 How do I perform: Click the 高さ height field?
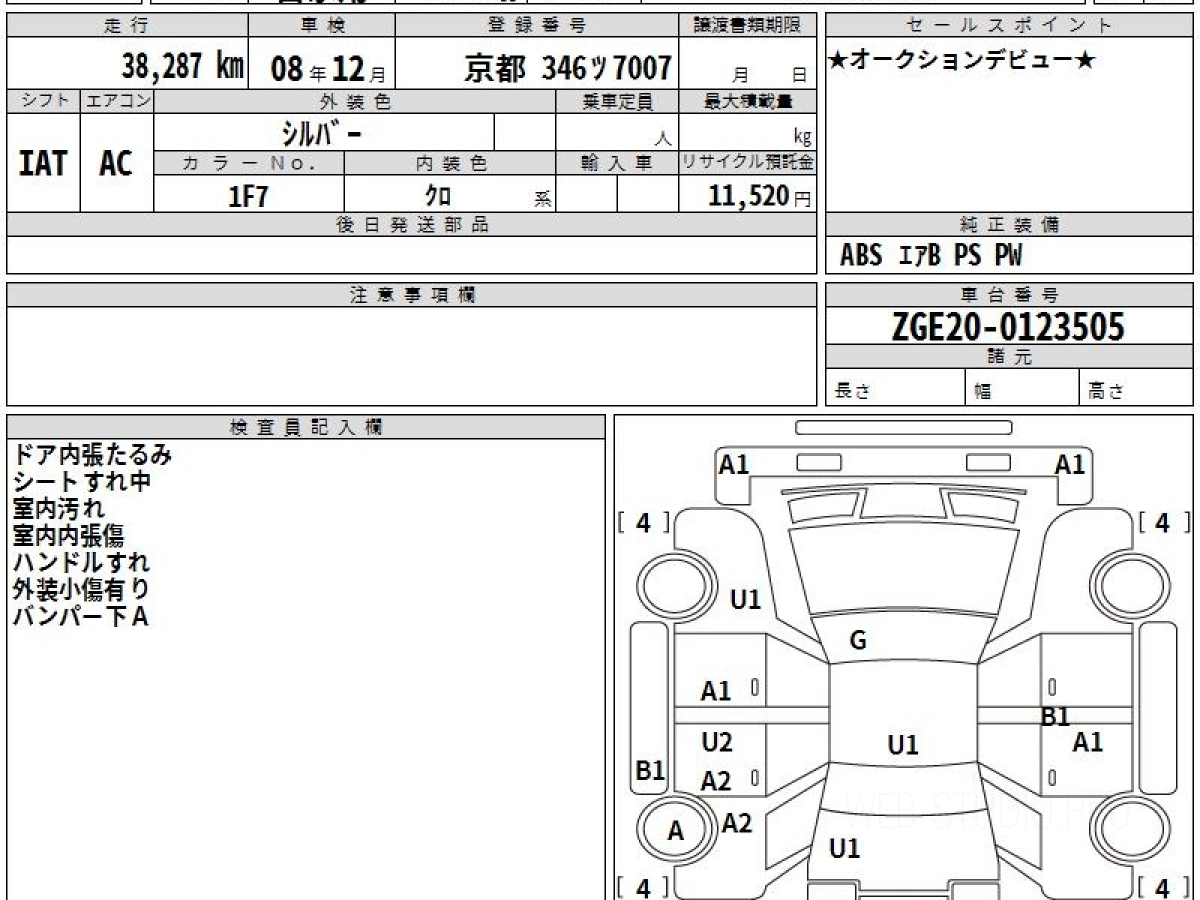(1136, 389)
